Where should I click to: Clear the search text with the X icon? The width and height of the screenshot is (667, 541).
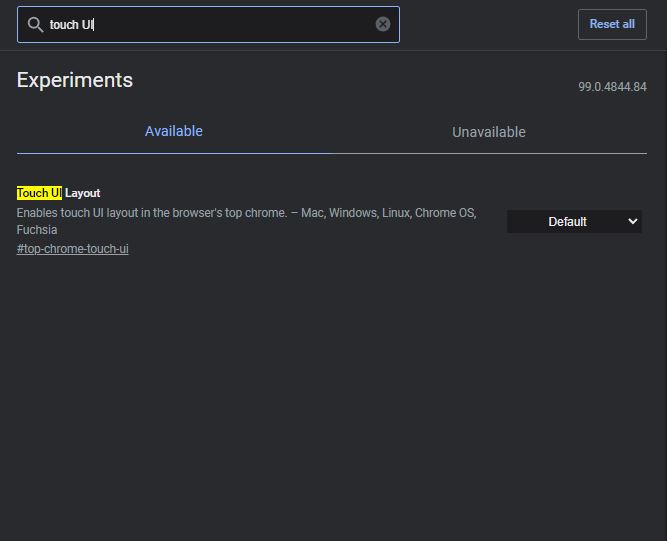pos(383,24)
